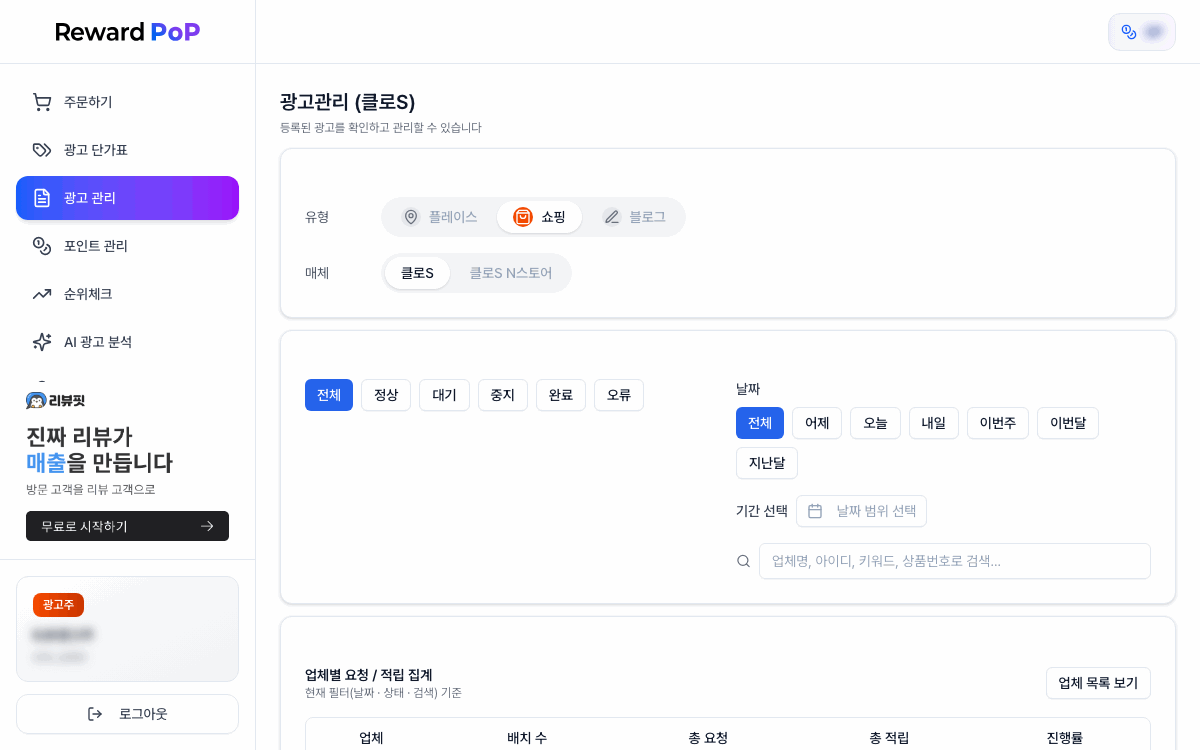The width and height of the screenshot is (1200, 750).
Task: Click 무료로 시작하기 button
Action: (127, 526)
